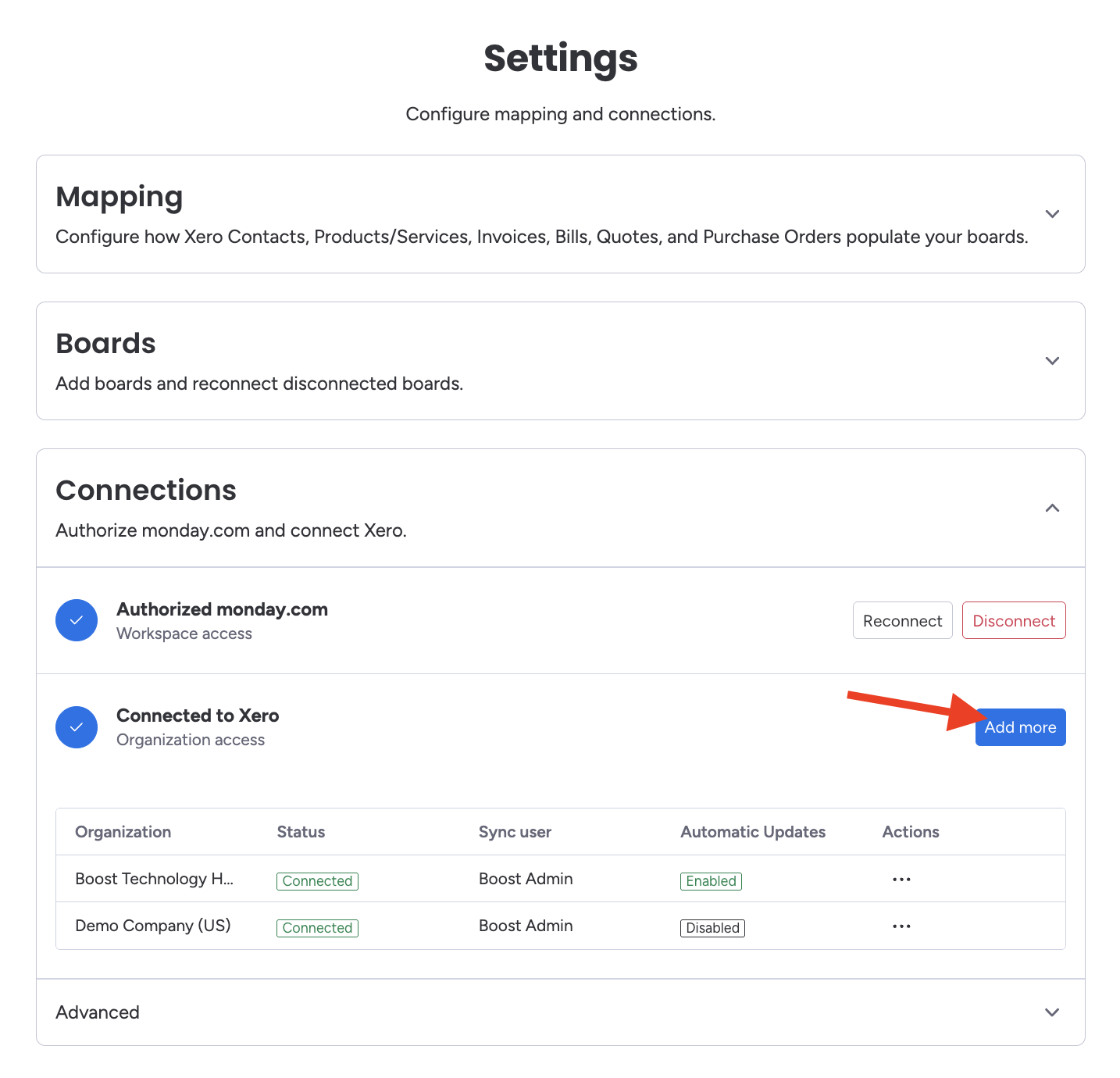Expand the Advanced section chevron

1052,1012
